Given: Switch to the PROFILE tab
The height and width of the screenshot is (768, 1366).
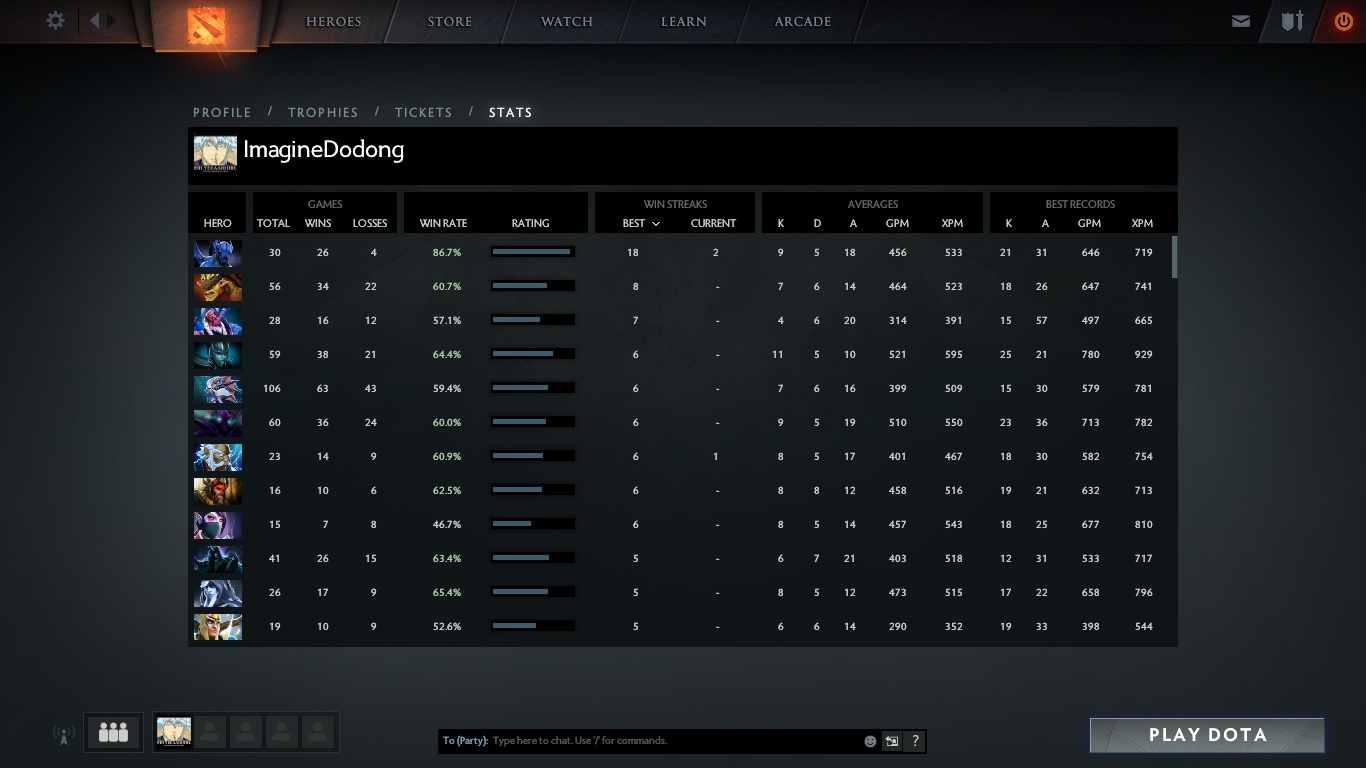Looking at the screenshot, I should pos(222,112).
